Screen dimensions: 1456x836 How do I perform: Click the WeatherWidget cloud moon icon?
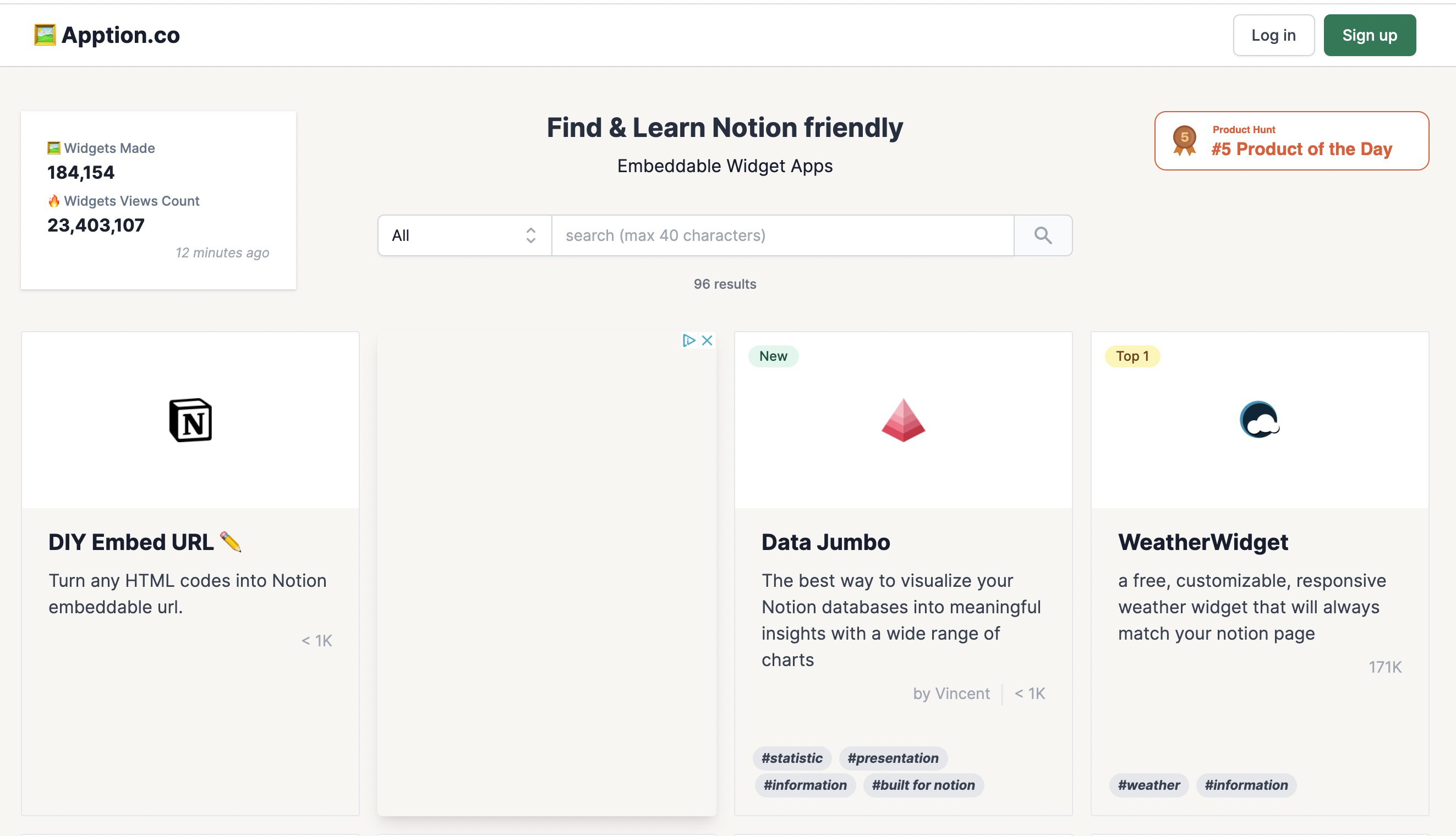pos(1259,420)
